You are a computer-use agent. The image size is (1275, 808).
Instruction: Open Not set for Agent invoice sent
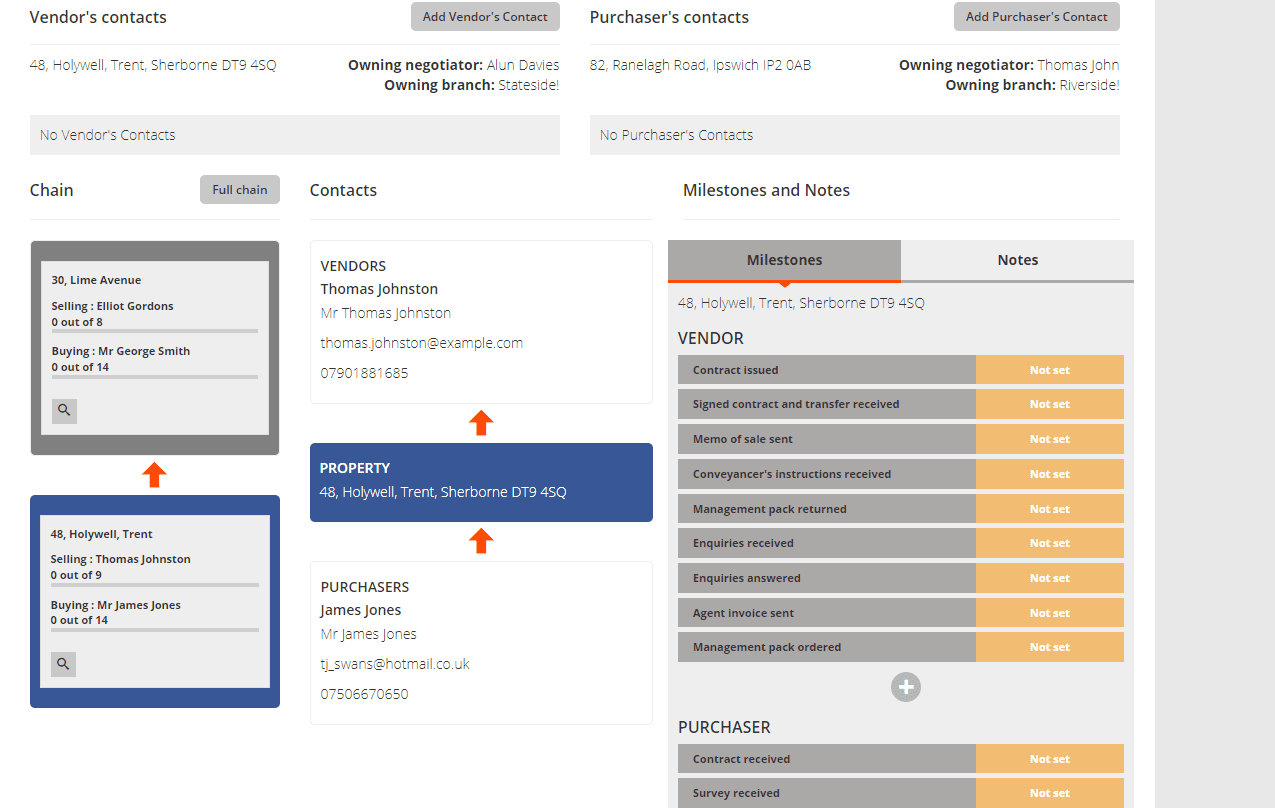point(1049,613)
